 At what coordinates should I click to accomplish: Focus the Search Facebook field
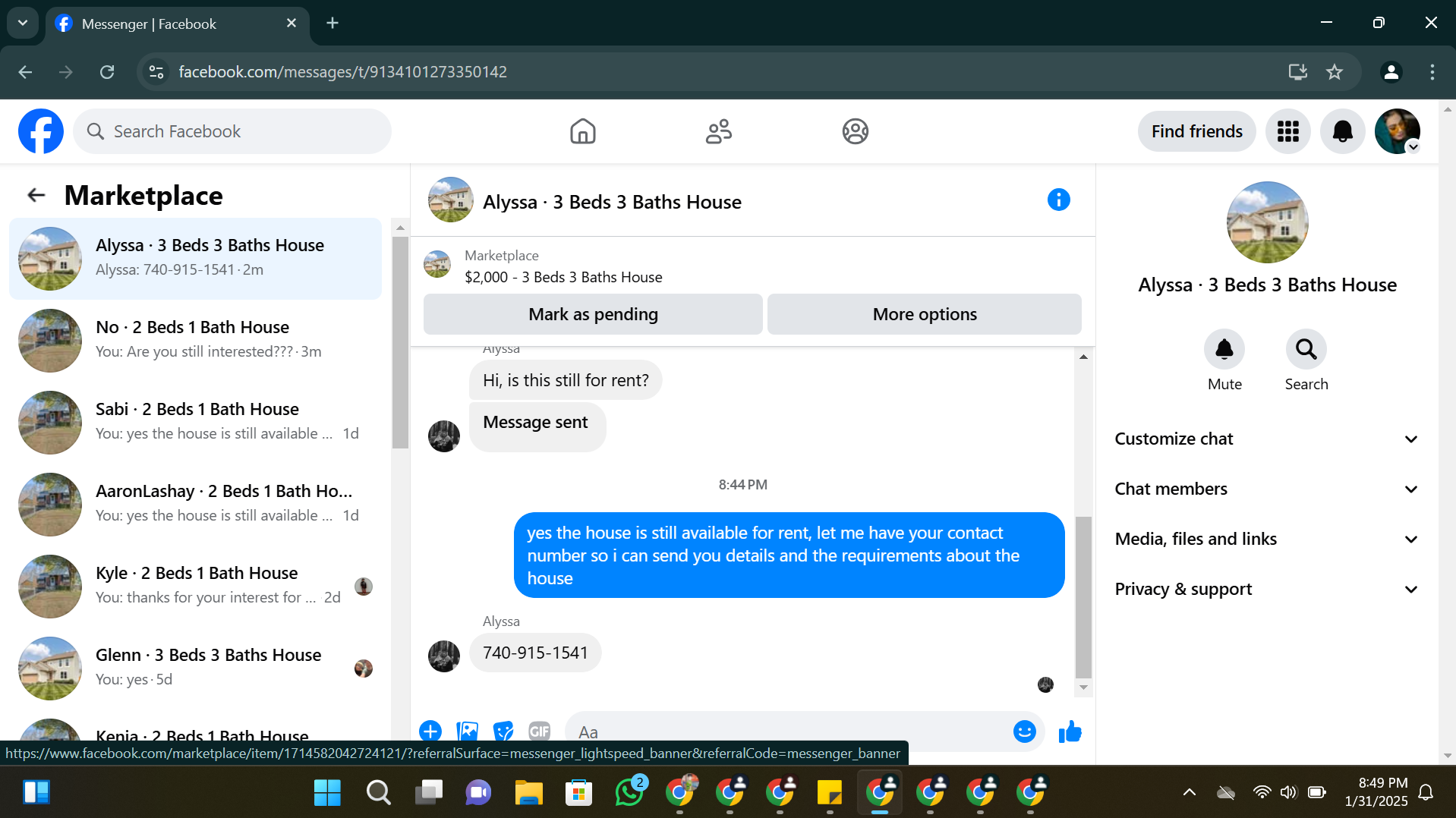point(232,131)
